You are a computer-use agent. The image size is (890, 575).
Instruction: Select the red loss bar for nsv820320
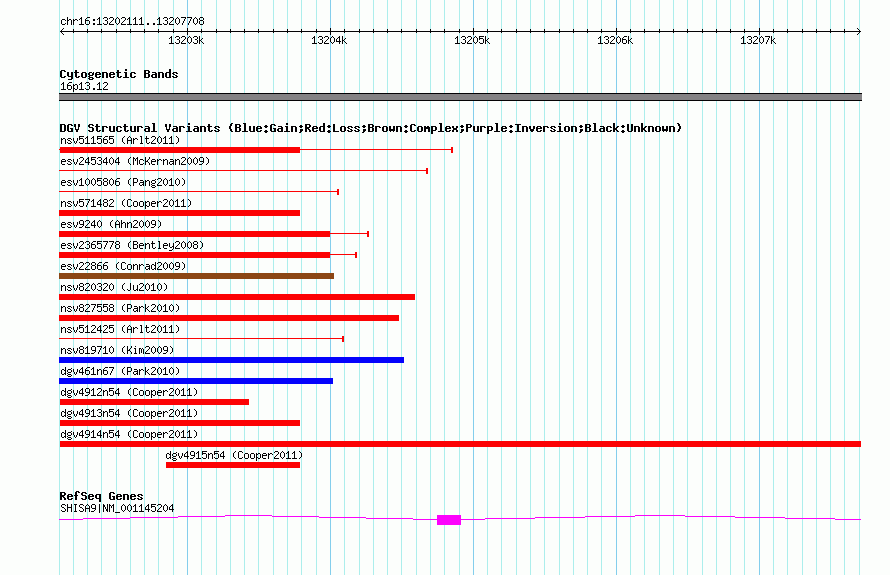(237, 297)
